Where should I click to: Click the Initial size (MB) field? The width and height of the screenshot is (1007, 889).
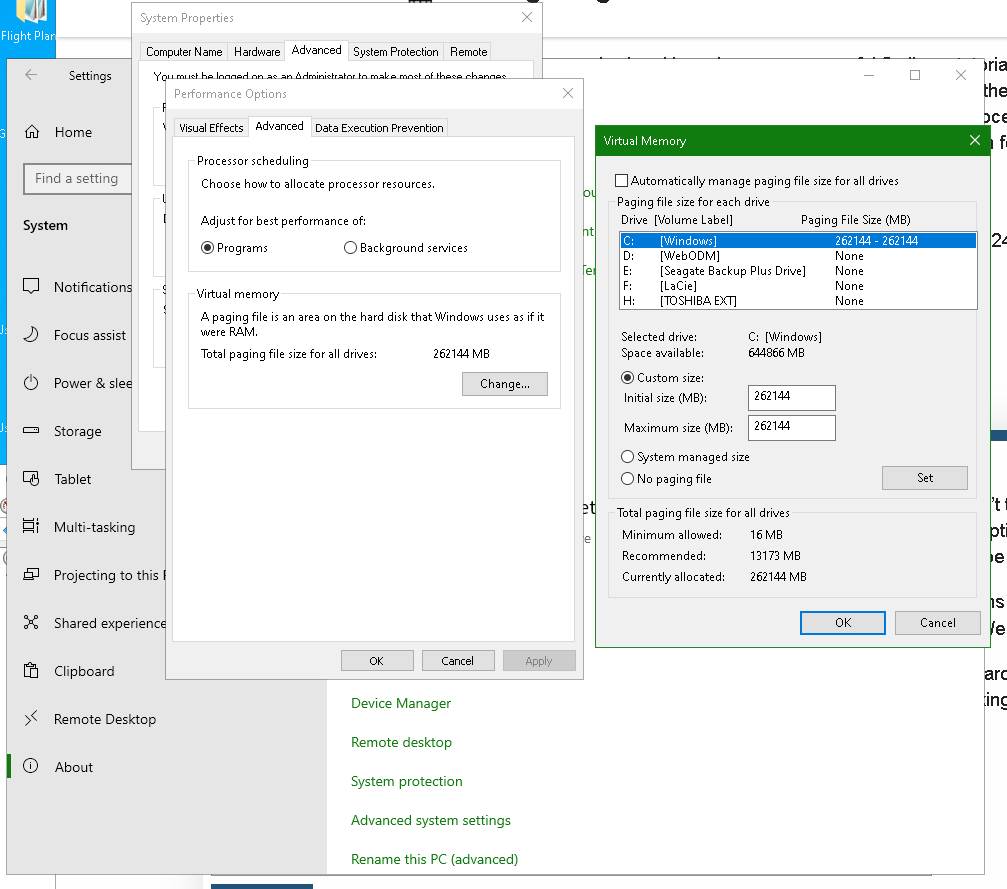pos(791,397)
